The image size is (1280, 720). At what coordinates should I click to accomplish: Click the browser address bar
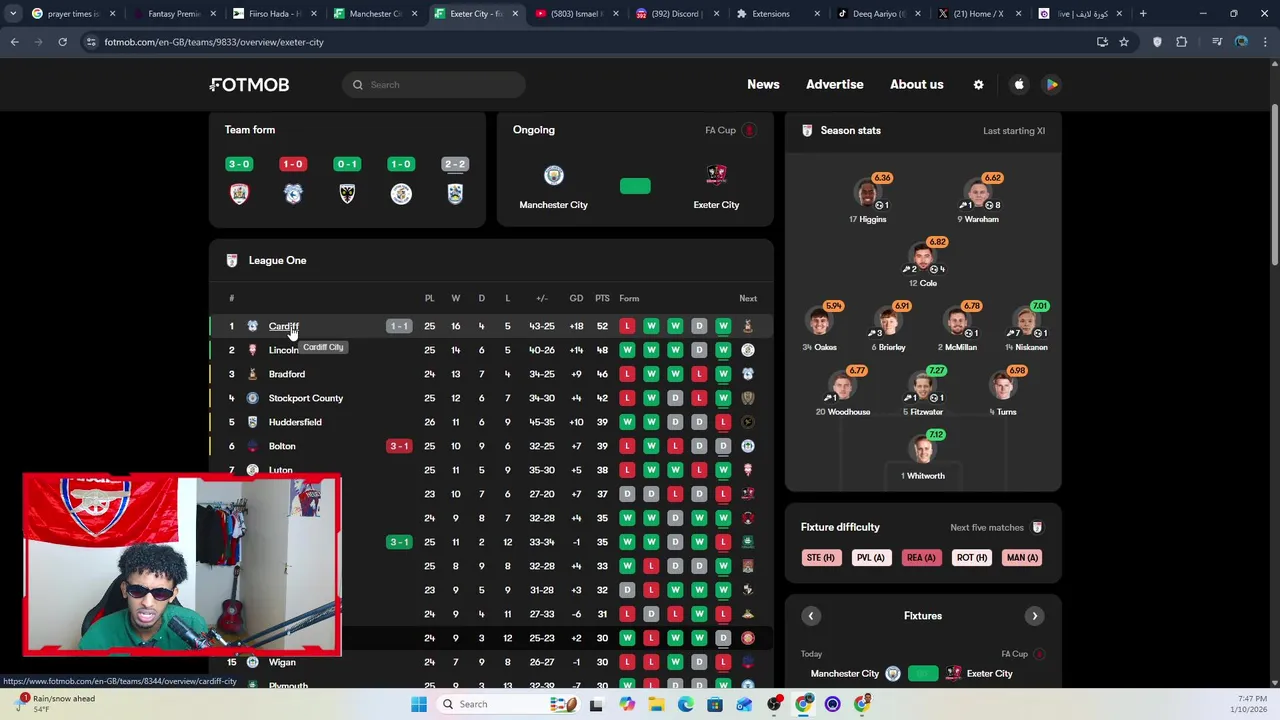pyautogui.click(x=590, y=42)
